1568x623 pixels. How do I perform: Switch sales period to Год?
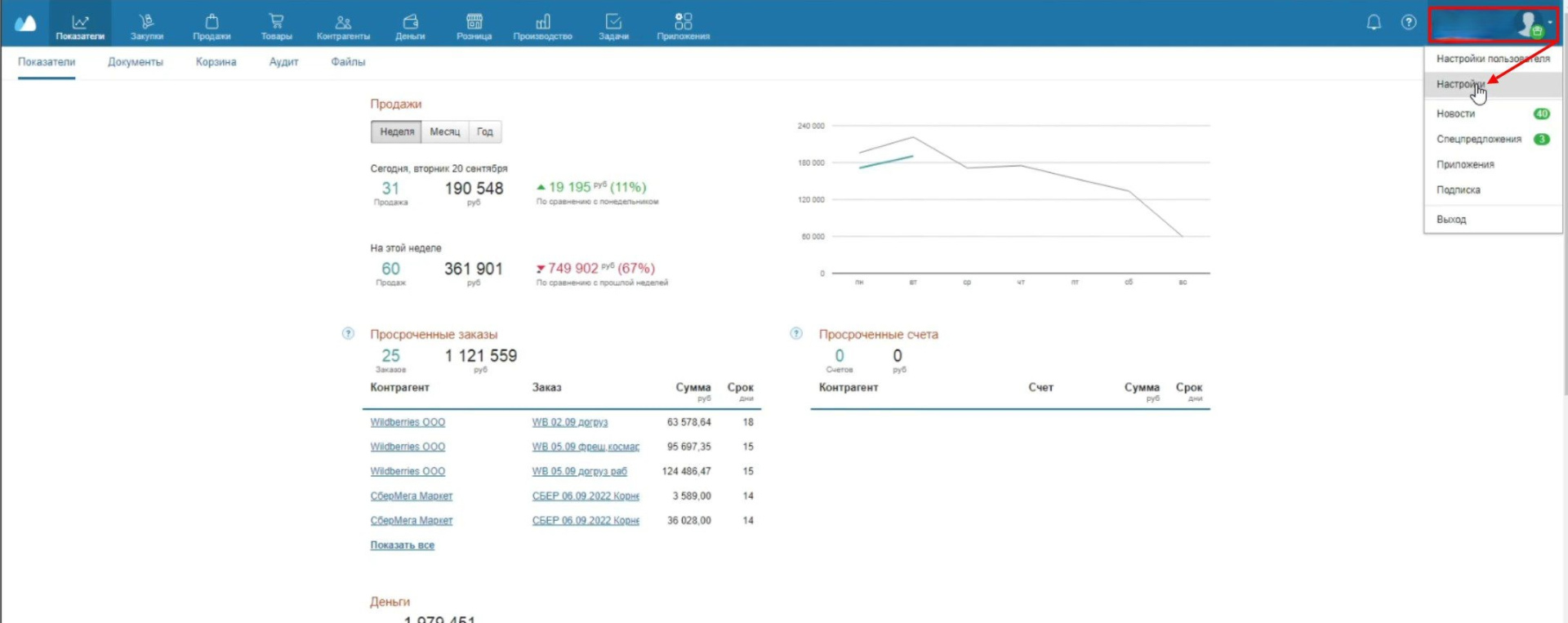[x=485, y=131]
